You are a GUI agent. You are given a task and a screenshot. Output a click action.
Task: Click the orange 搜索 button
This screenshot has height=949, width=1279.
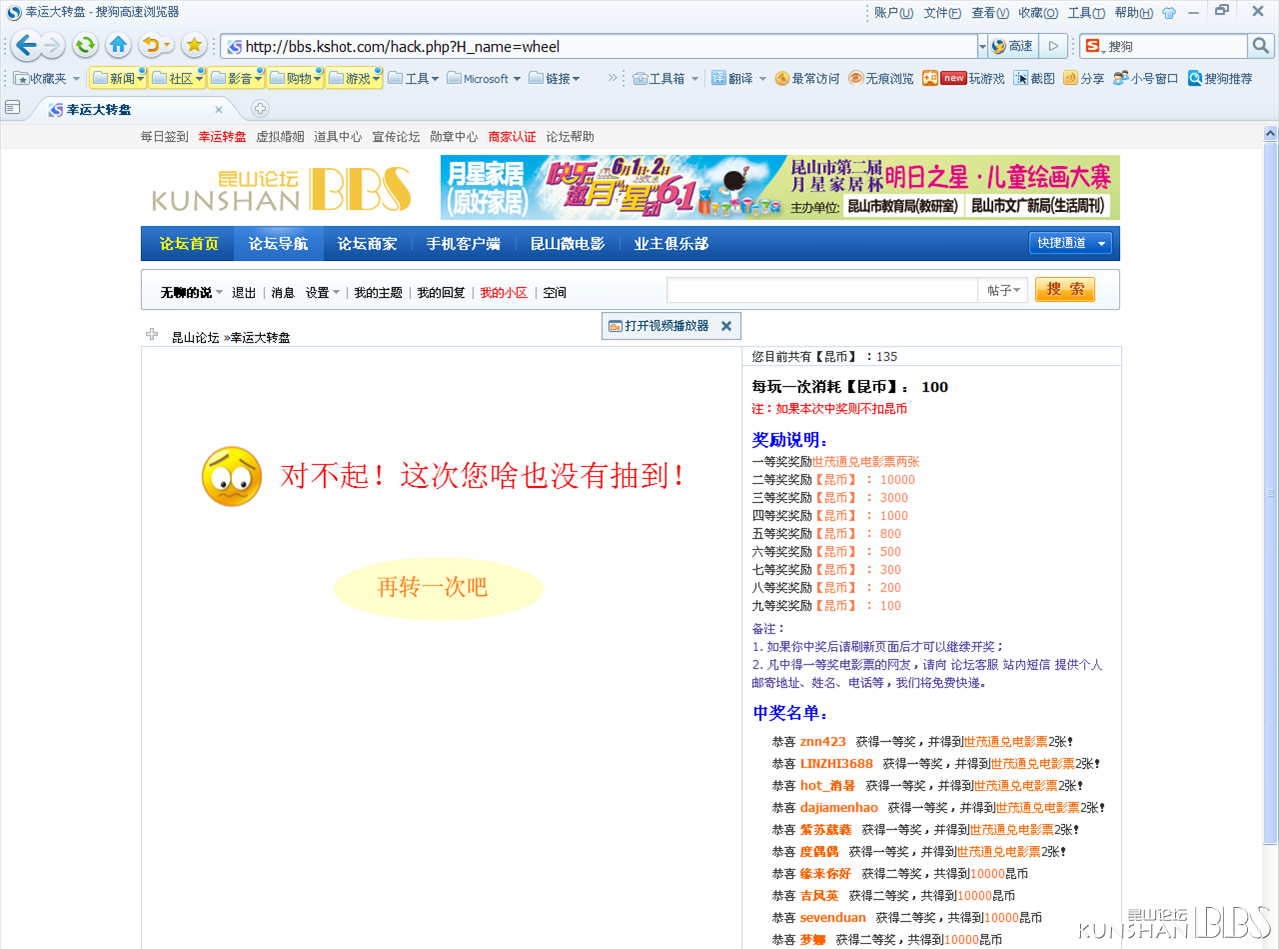pos(1065,289)
